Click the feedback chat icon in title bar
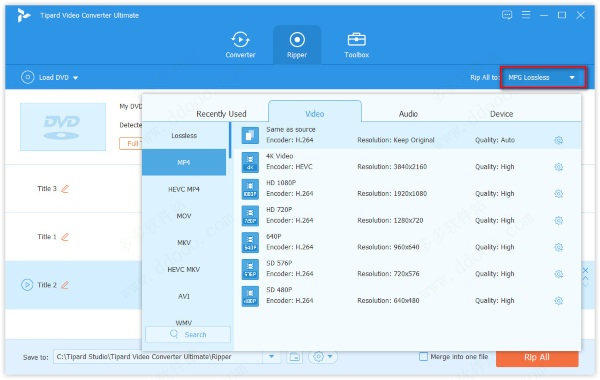 507,15
